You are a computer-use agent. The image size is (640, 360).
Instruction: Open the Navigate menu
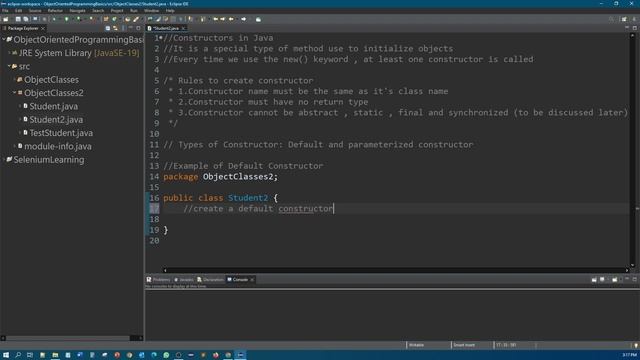(x=77, y=11)
